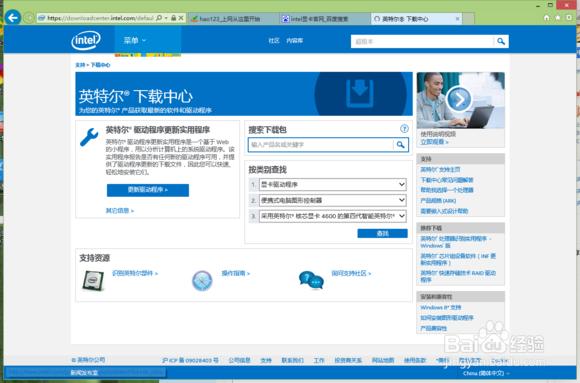This screenshot has height=383, width=580.
Task: Open the 网站地图 footer link
Action: point(383,360)
